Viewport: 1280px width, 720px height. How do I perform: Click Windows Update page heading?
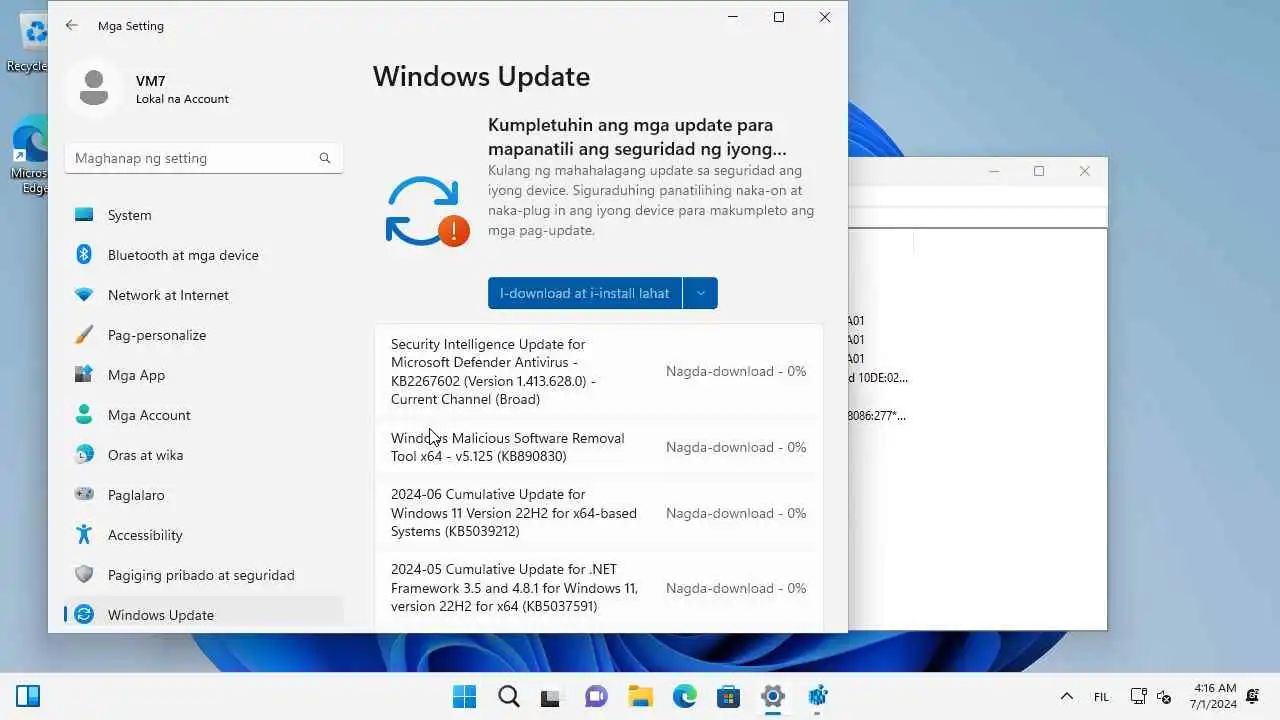[x=481, y=77]
